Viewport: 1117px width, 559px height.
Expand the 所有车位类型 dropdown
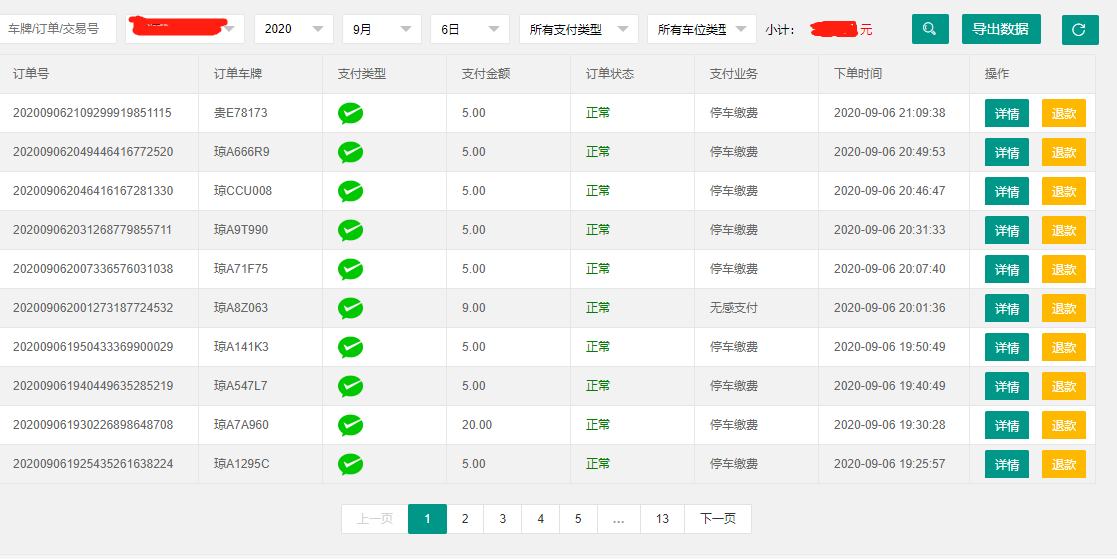point(702,29)
